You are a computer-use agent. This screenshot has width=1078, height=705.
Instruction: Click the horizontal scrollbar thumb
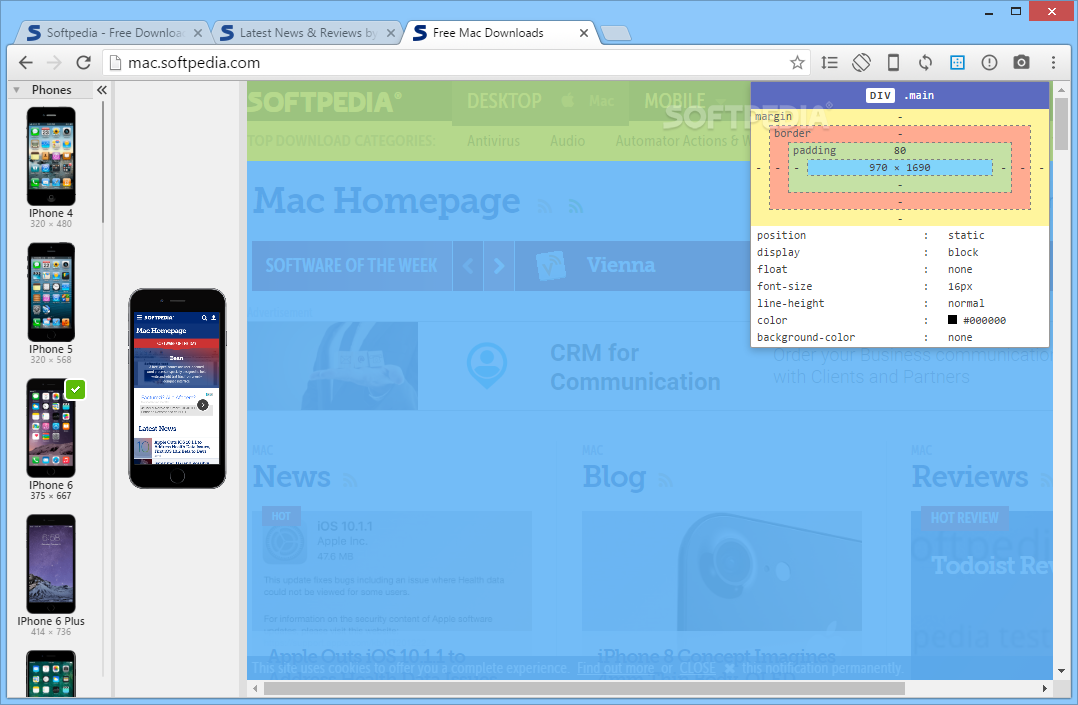click(584, 688)
